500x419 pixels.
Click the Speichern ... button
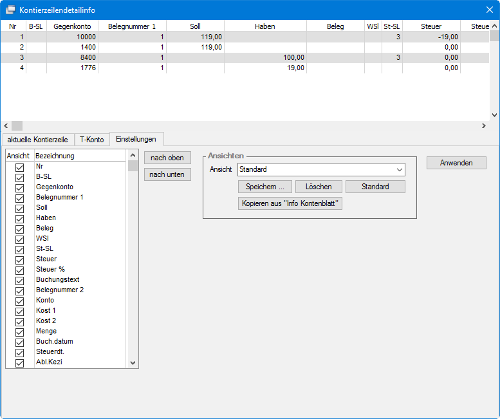[265, 186]
